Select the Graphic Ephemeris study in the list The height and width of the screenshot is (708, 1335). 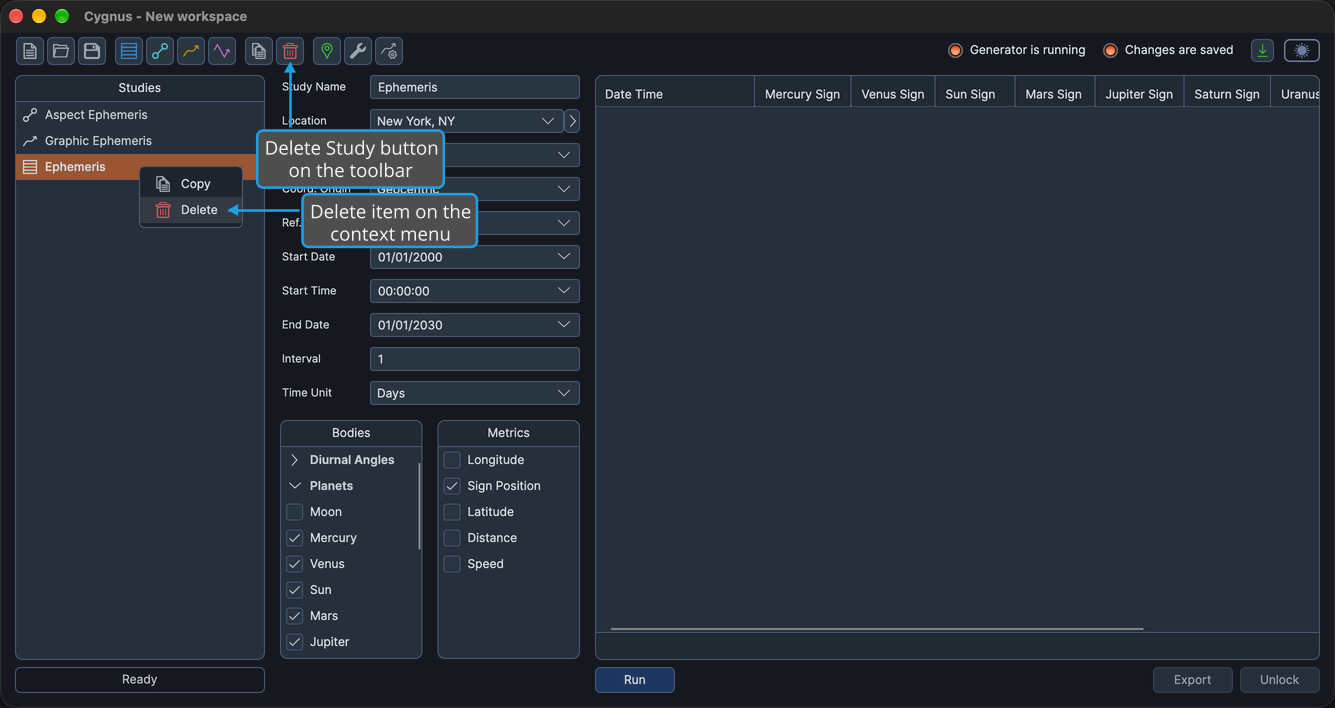pyautogui.click(x=140, y=141)
